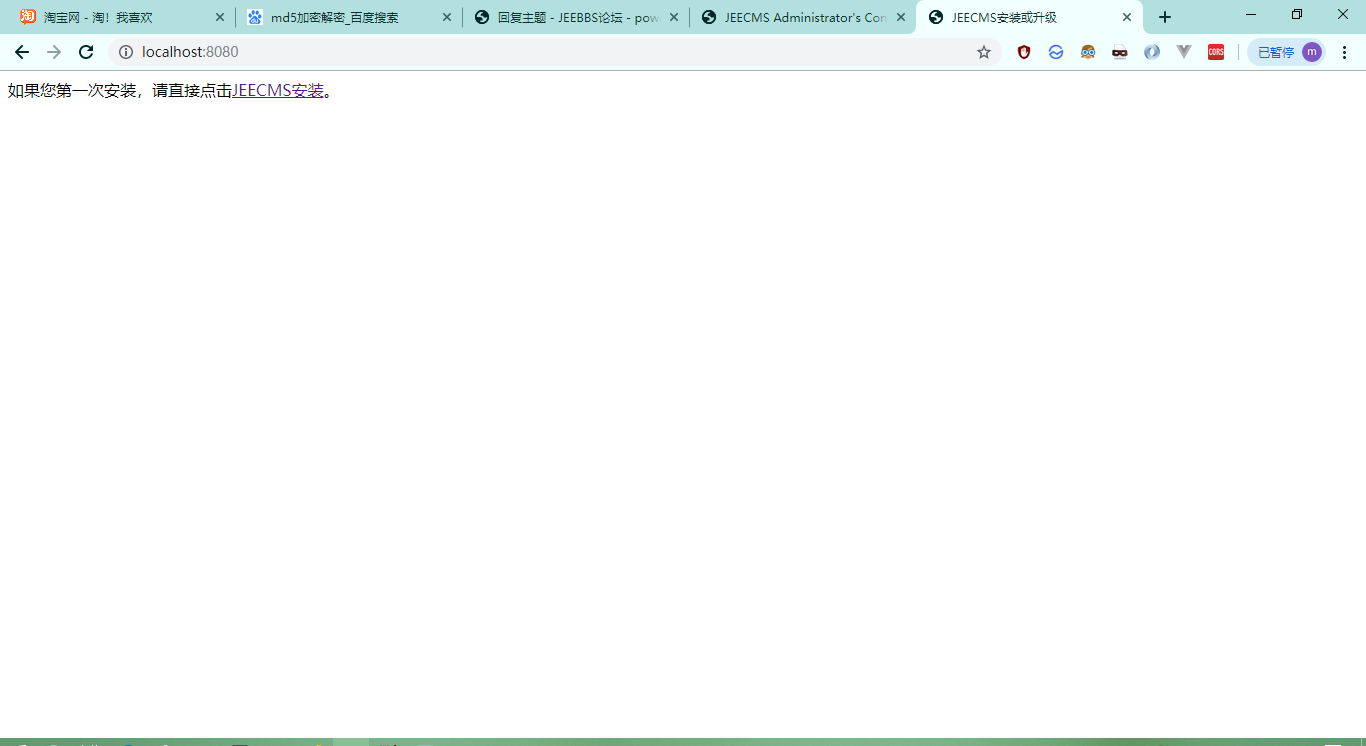
Task: Close the md5加密解密 tab
Action: (x=447, y=17)
